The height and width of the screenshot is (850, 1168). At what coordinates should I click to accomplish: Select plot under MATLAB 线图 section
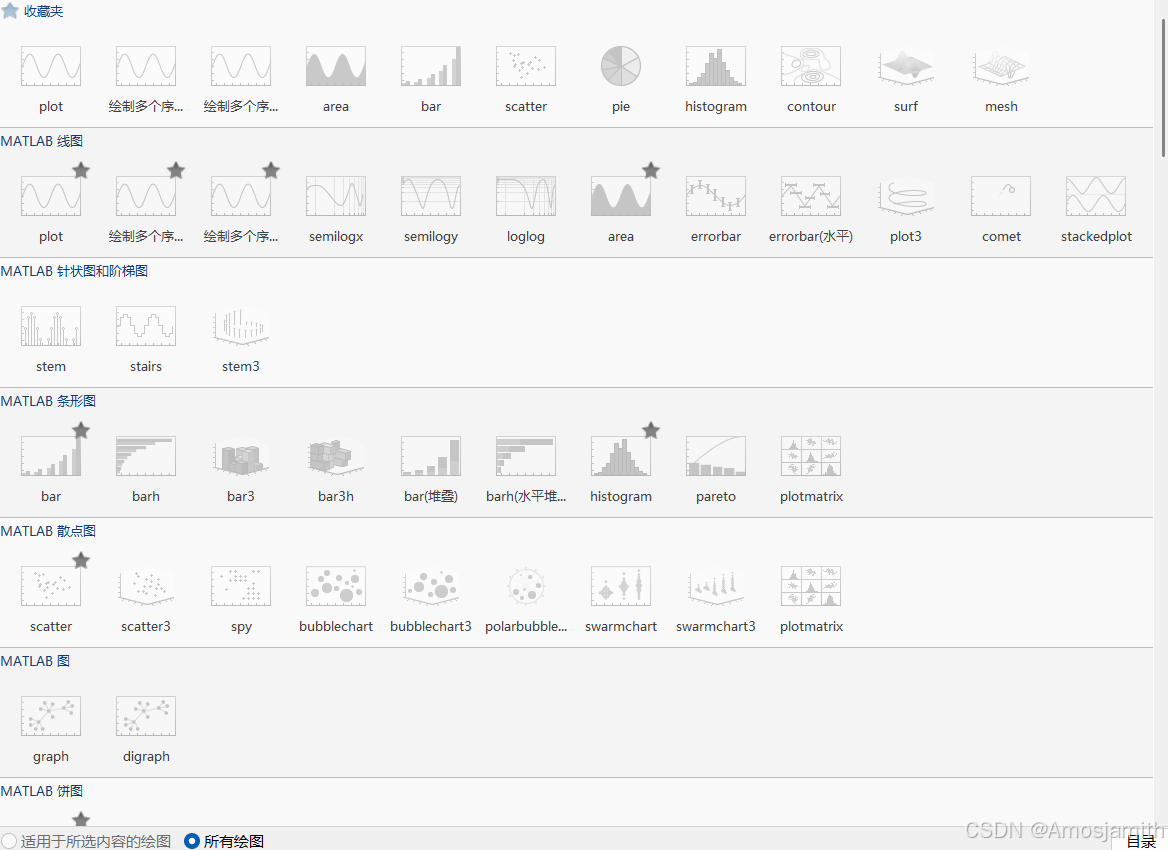(51, 197)
